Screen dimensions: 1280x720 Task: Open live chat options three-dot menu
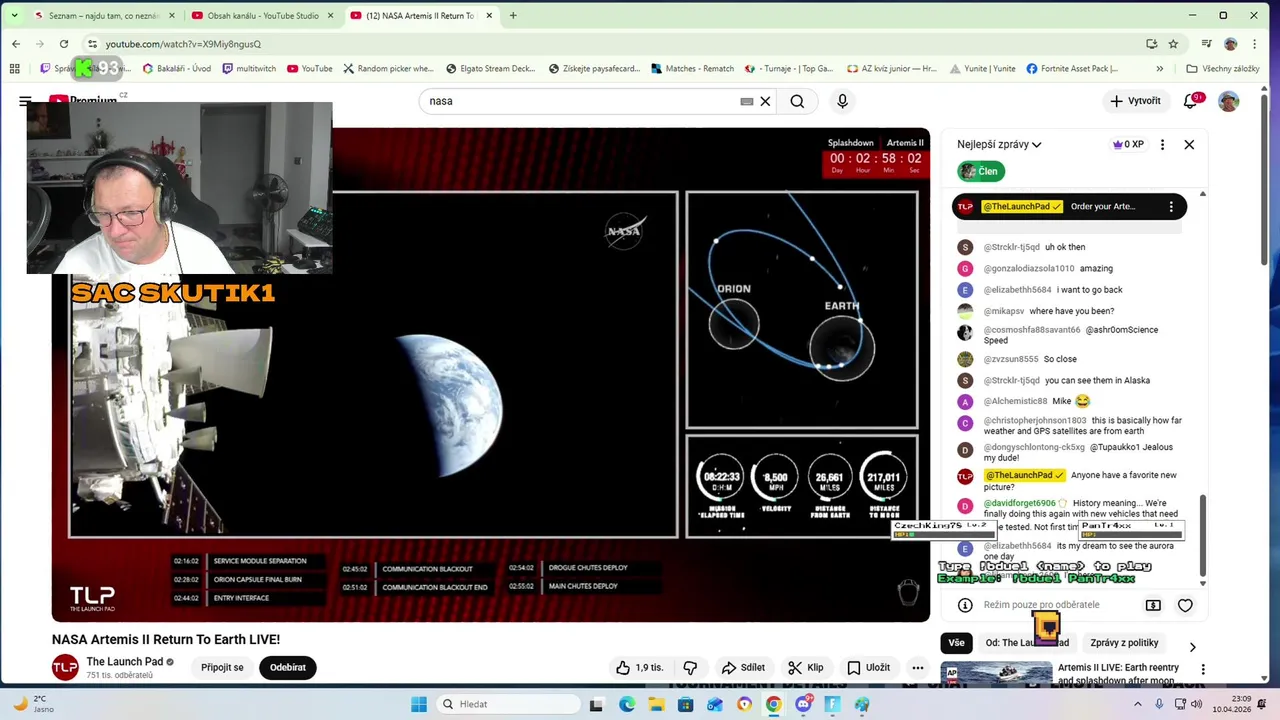pos(1162,144)
